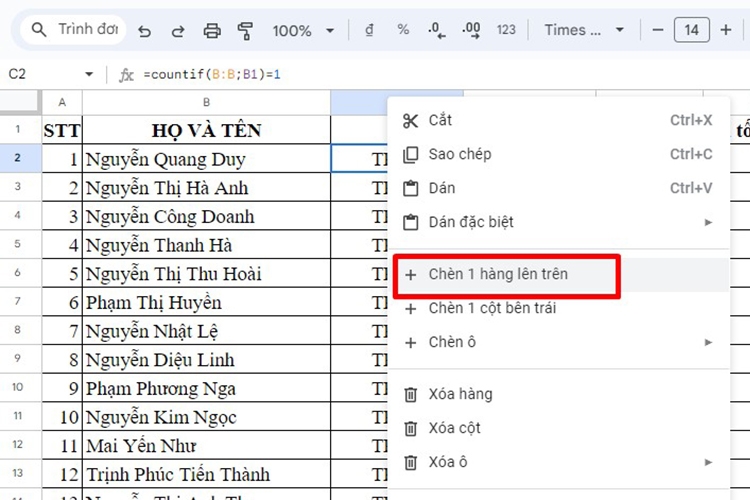Click cell Nguyễn Diệu Linh
This screenshot has width=750, height=500.
[206, 359]
